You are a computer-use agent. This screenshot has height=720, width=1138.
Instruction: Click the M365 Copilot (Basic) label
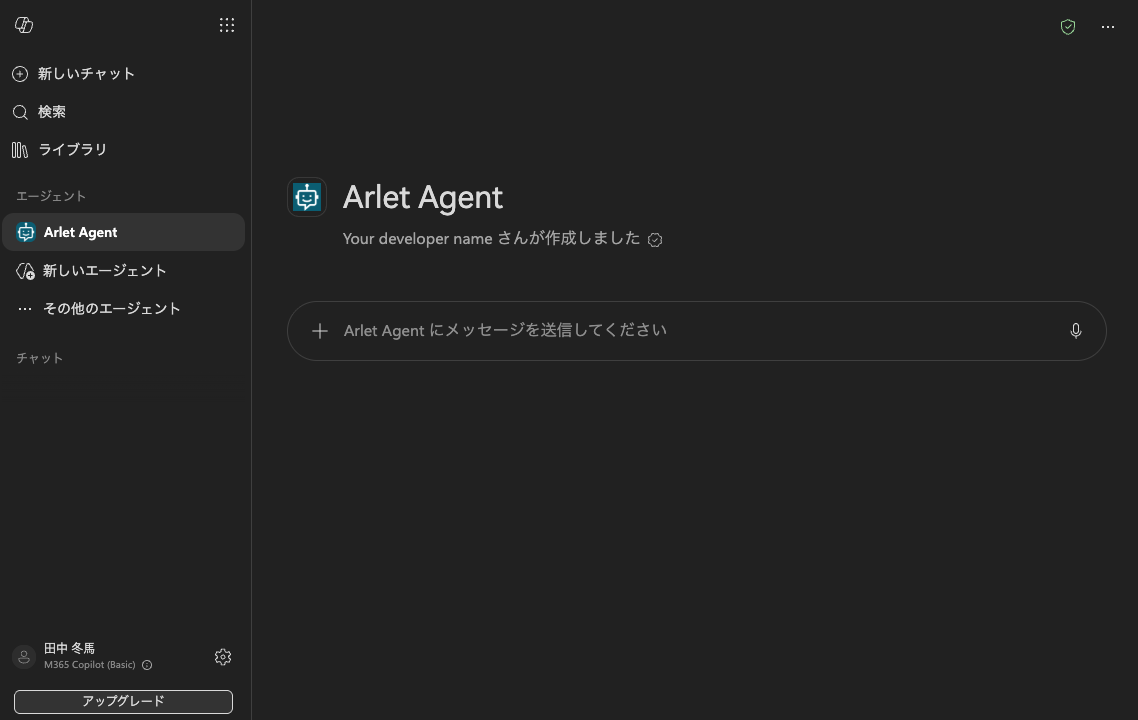click(89, 665)
